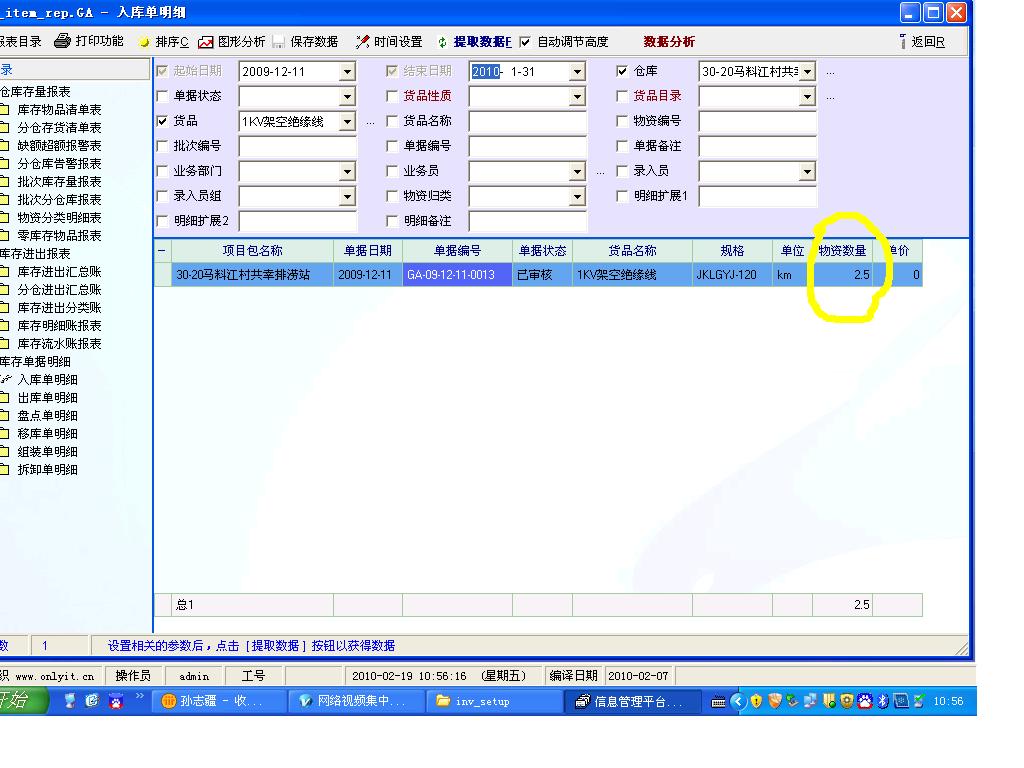This screenshot has height=768, width=1024.
Task: Expand the 起始日期 date dropdown
Action: [347, 72]
